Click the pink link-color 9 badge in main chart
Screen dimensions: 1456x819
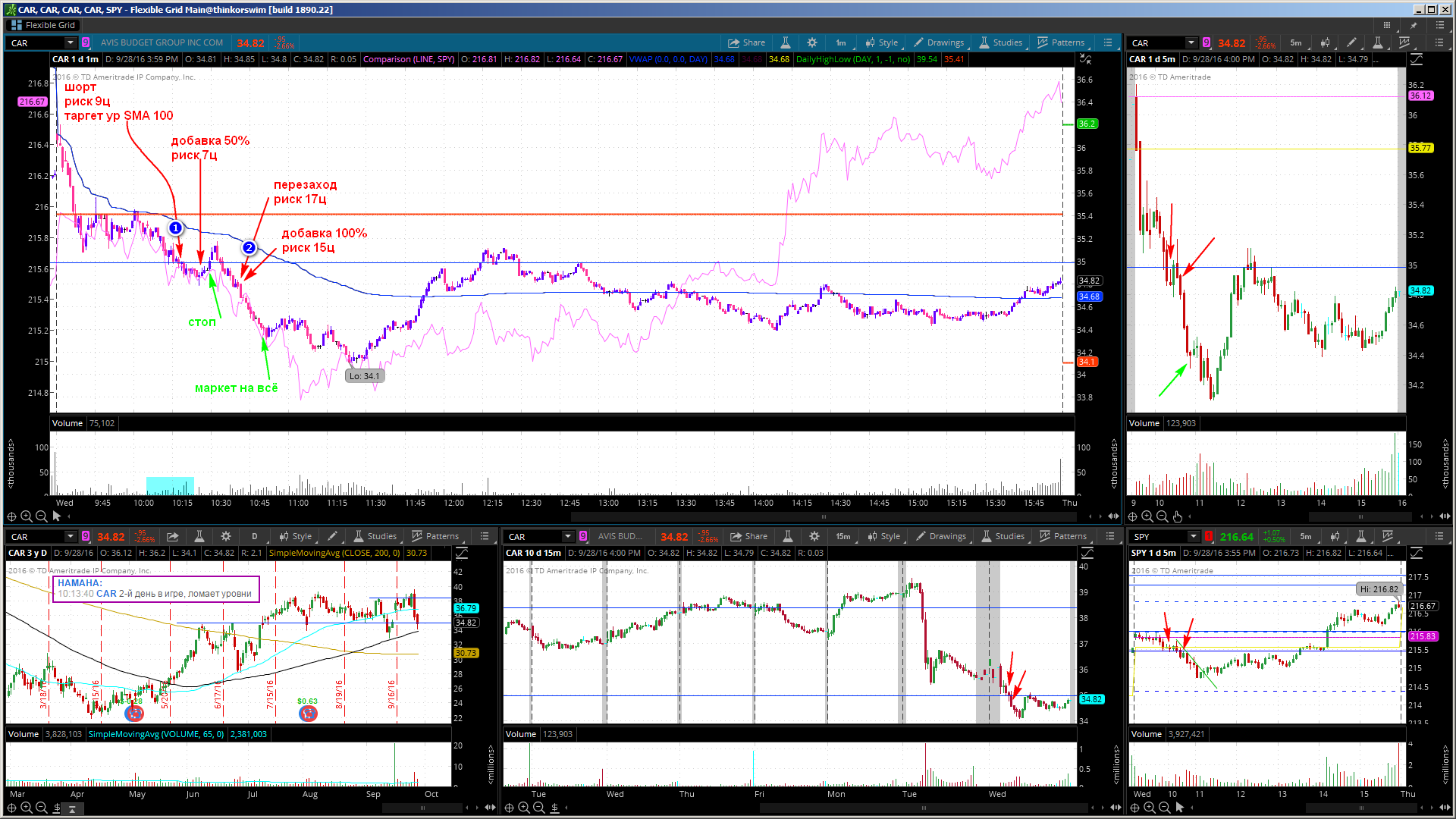[x=86, y=43]
